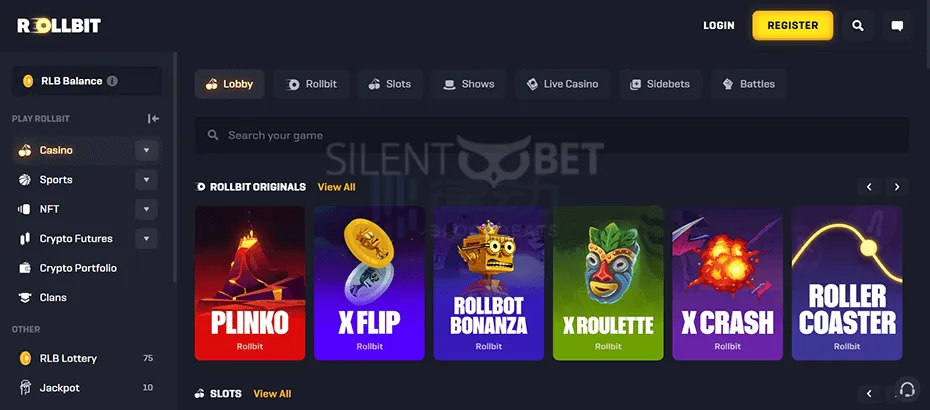Image resolution: width=930 pixels, height=410 pixels.
Task: Expand the Crypto Futures dropdown arrow
Action: point(146,239)
